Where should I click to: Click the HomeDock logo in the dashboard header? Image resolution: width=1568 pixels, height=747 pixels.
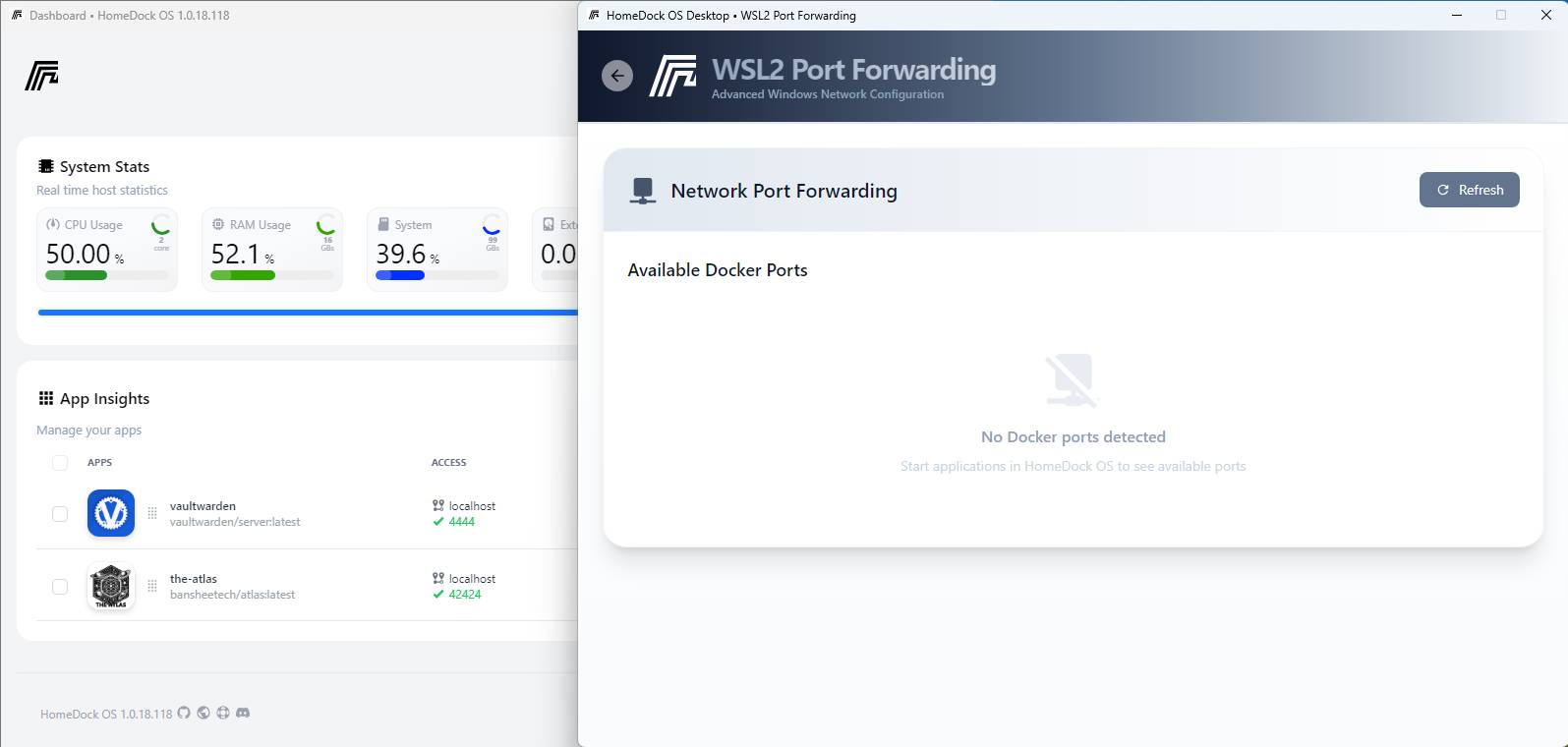click(42, 76)
